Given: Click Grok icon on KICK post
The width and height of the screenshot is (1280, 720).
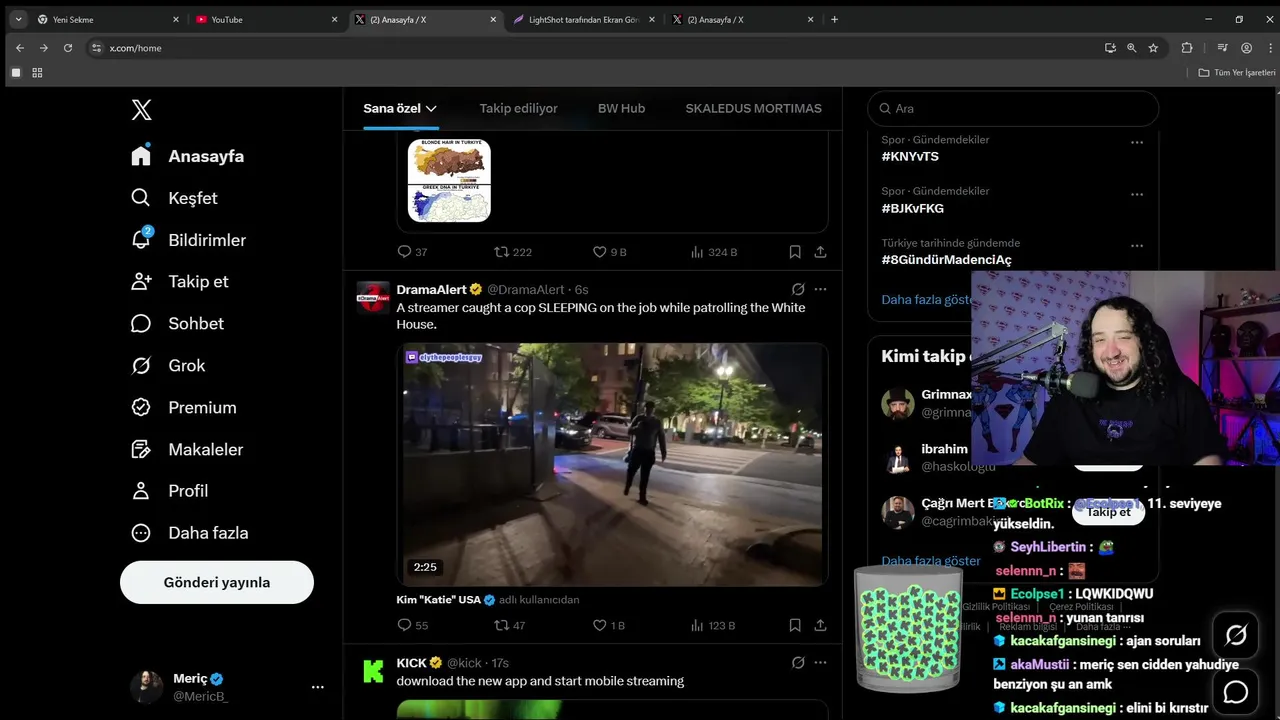Looking at the screenshot, I should click(798, 662).
